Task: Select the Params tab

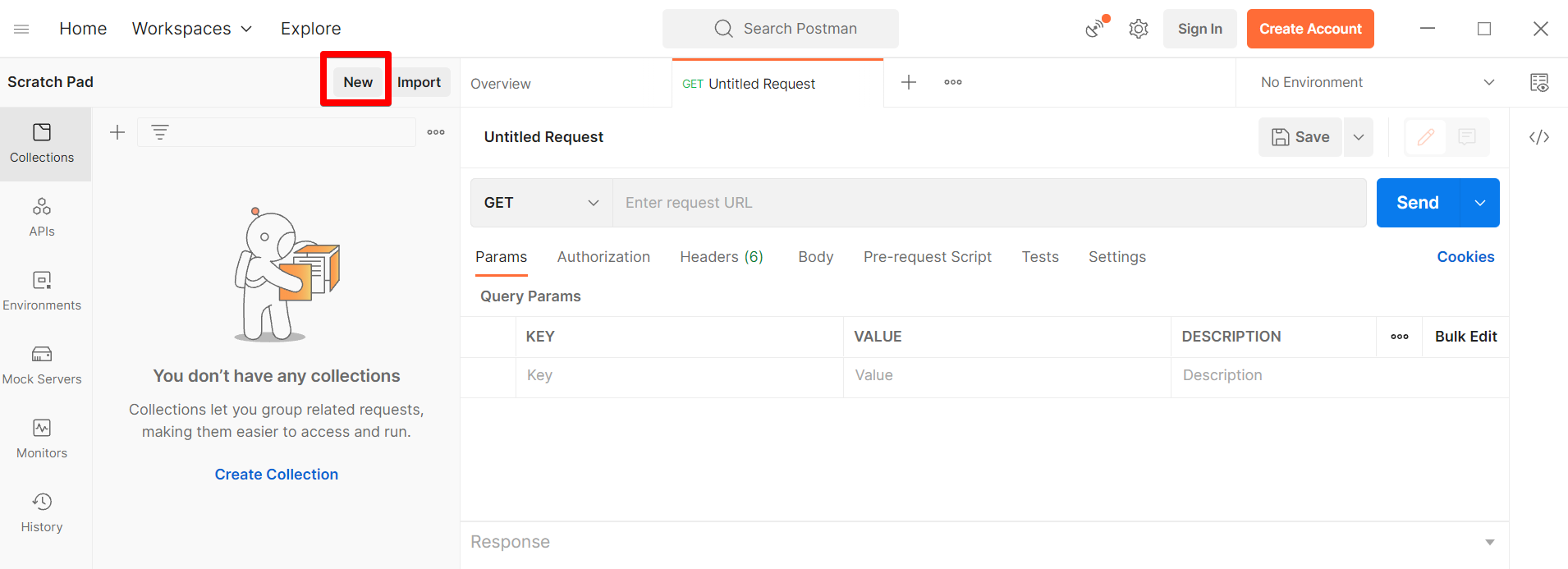Action: tap(502, 257)
